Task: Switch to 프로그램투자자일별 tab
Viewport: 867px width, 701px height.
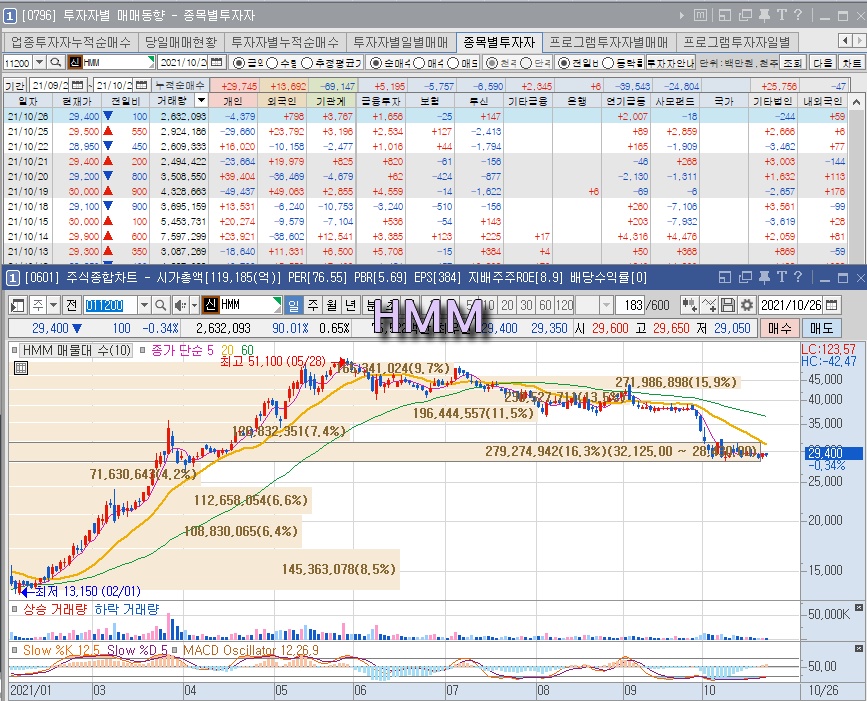Action: [737, 42]
